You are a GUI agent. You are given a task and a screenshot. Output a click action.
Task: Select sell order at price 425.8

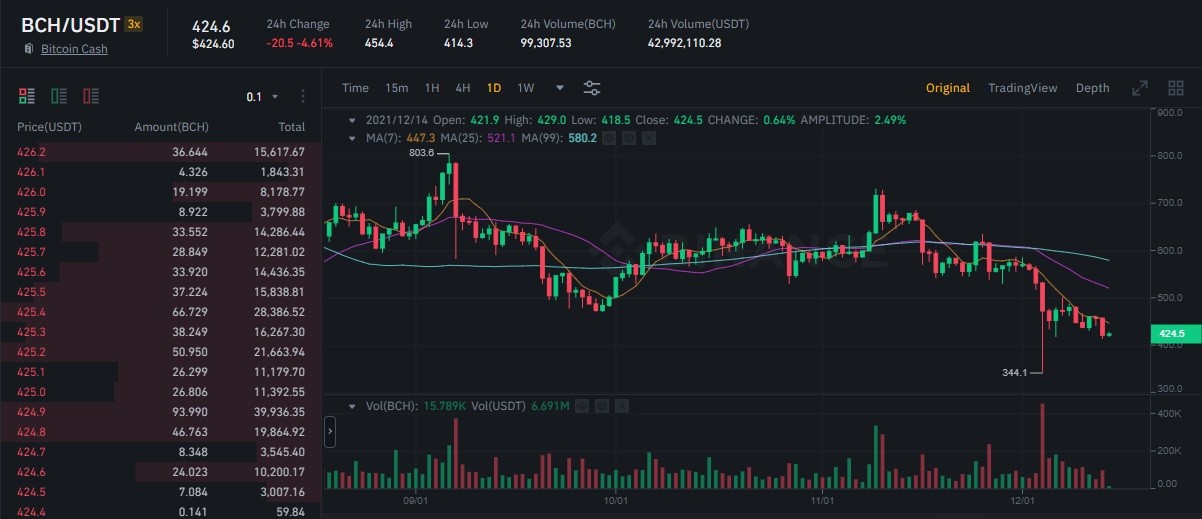pos(161,232)
